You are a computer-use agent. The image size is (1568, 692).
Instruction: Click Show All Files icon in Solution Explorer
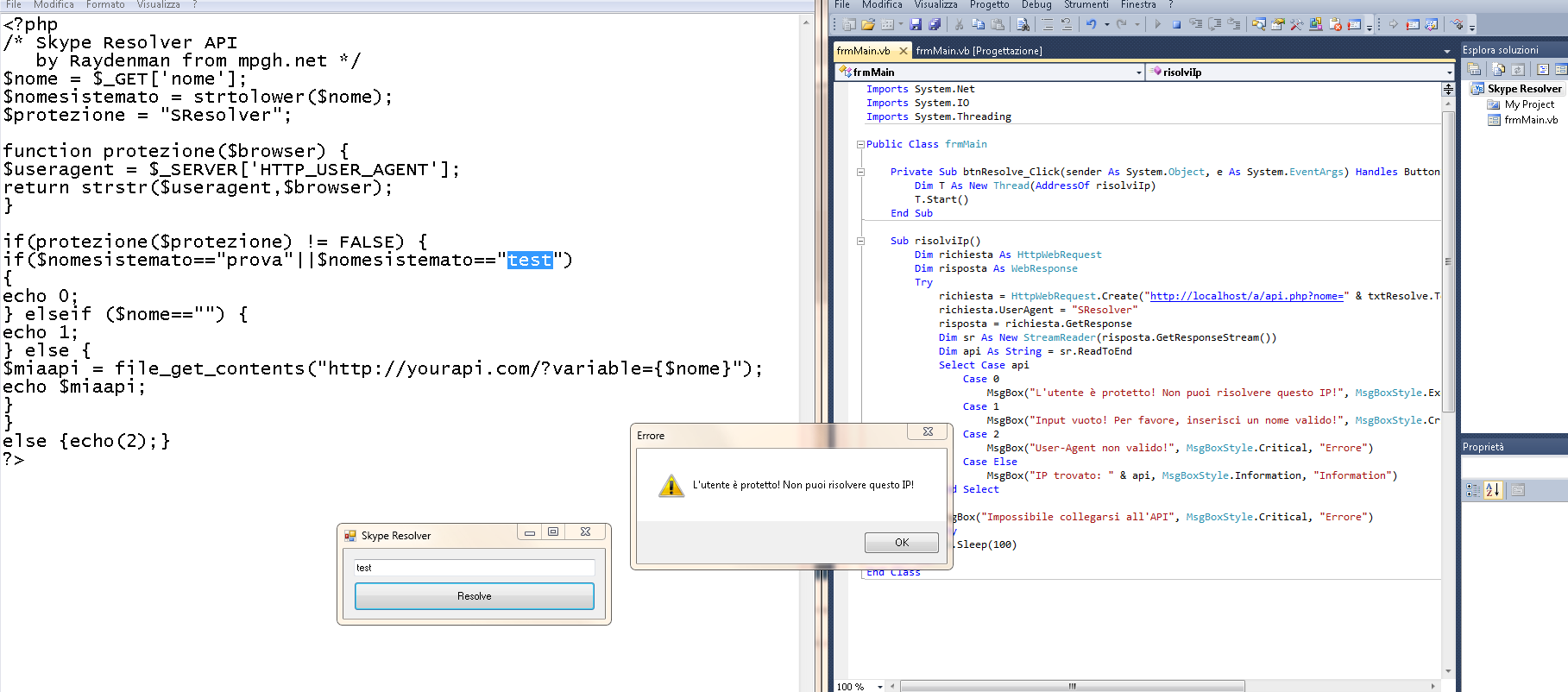pyautogui.click(x=1498, y=69)
